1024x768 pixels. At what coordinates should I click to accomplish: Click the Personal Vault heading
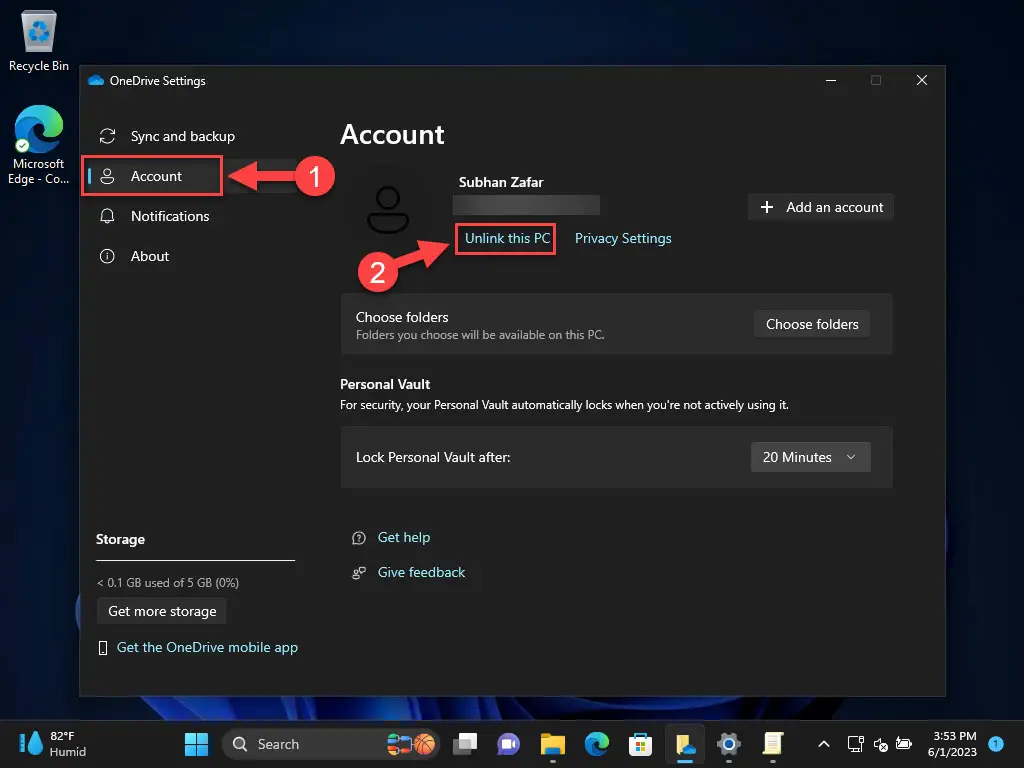[385, 384]
